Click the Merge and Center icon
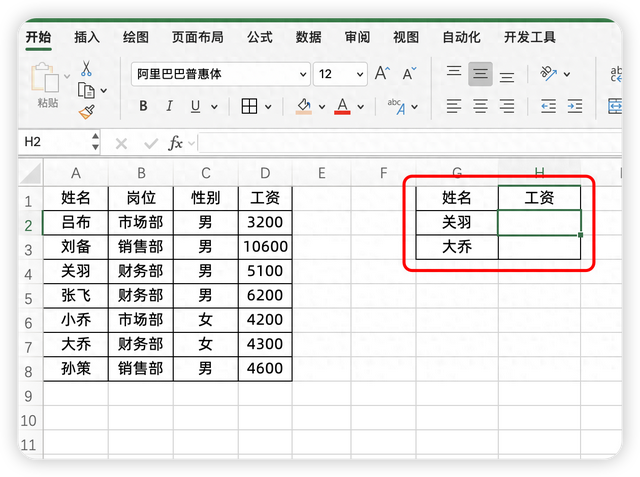This screenshot has width=640, height=477. pyautogui.click(x=615, y=106)
